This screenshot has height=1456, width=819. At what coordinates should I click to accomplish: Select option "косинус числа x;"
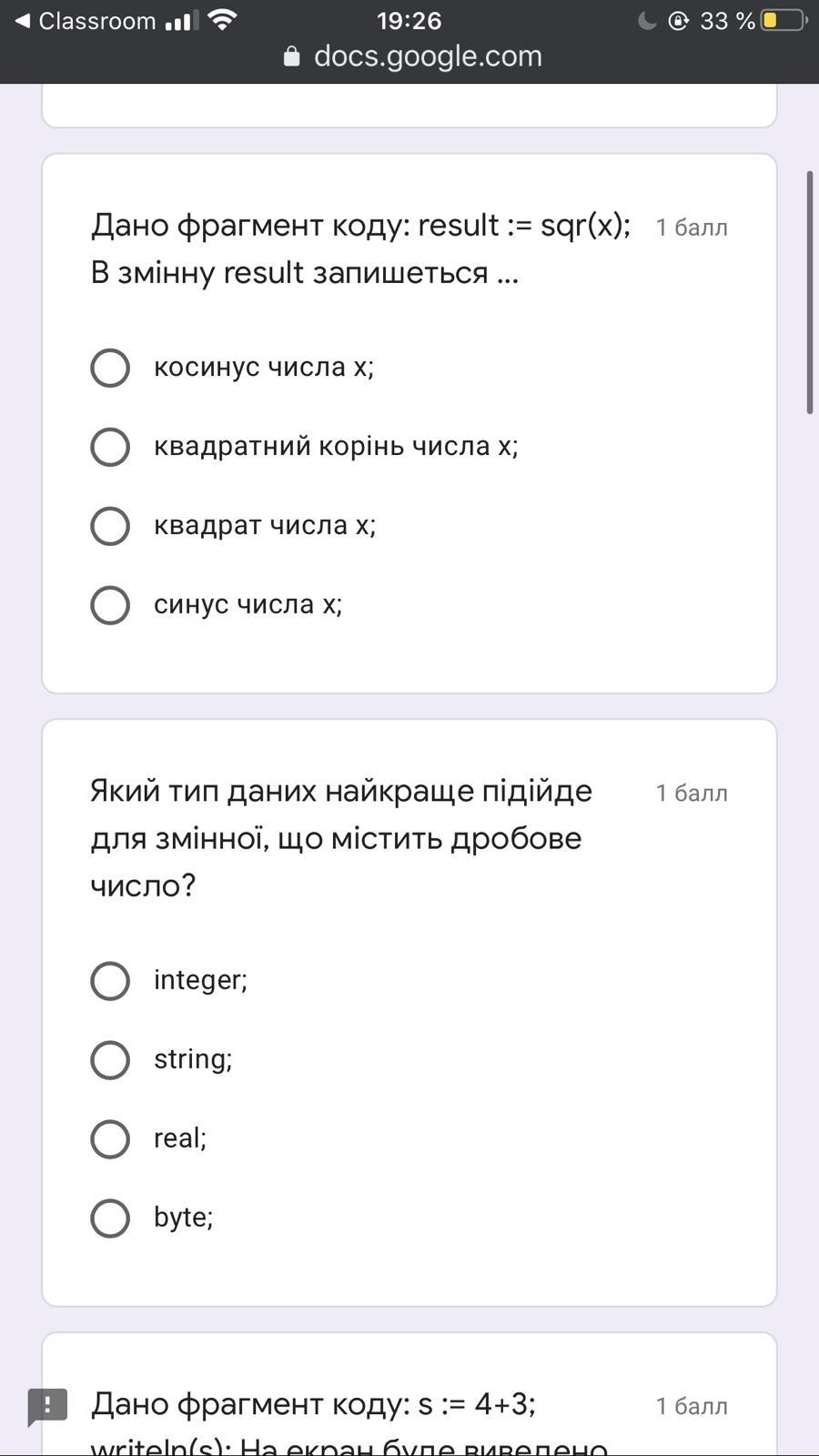(x=110, y=368)
